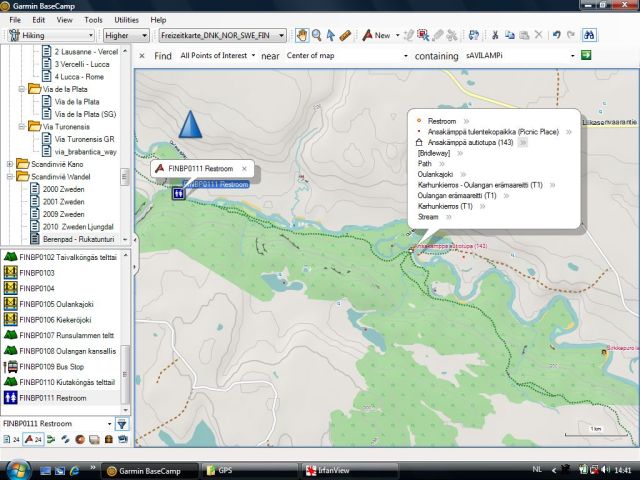The image size is (640, 480).
Task: Open the Freizeitkarte map product dropdown
Action: pyautogui.click(x=222, y=35)
